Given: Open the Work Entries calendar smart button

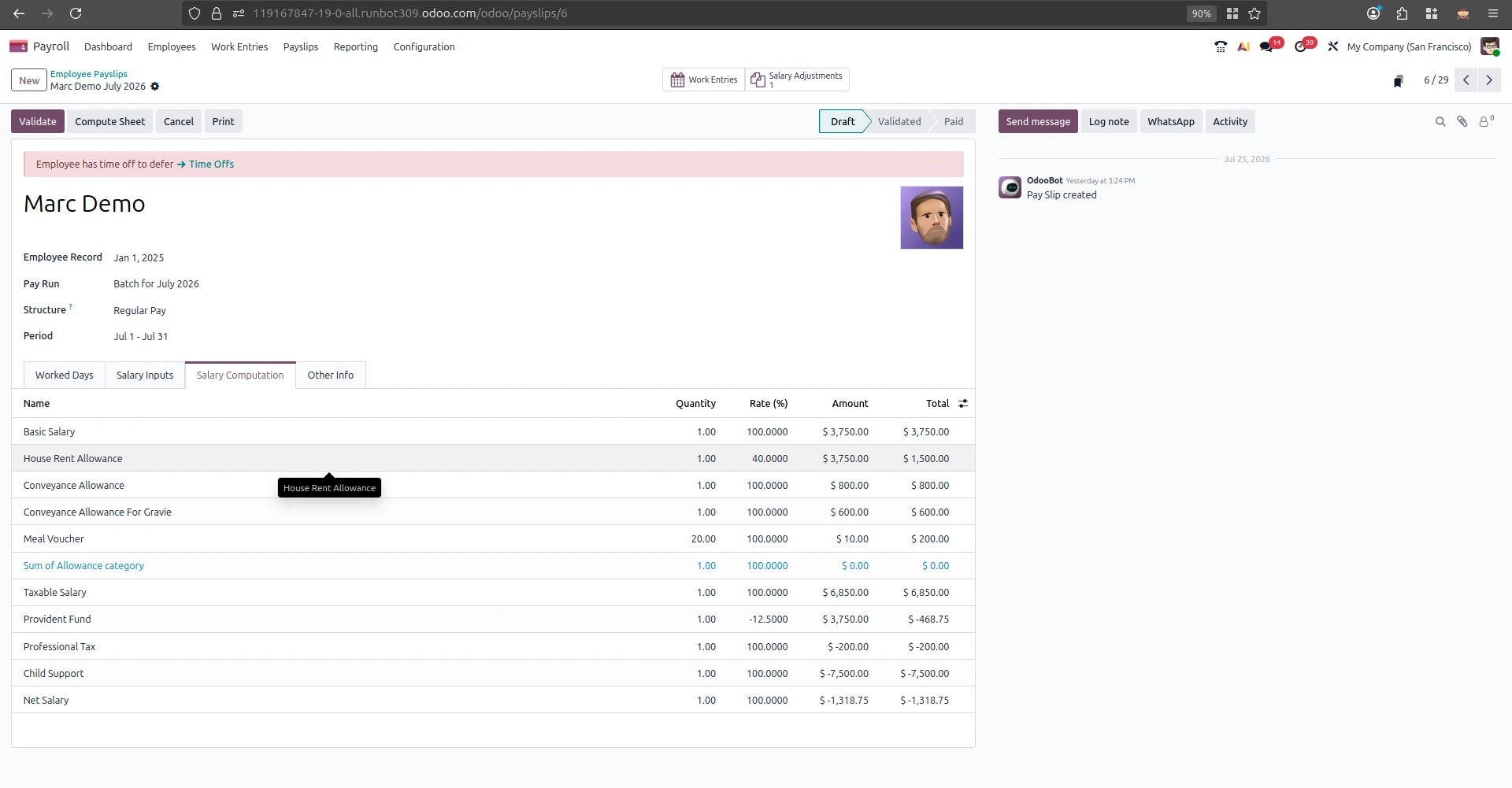Looking at the screenshot, I should click(x=704, y=80).
